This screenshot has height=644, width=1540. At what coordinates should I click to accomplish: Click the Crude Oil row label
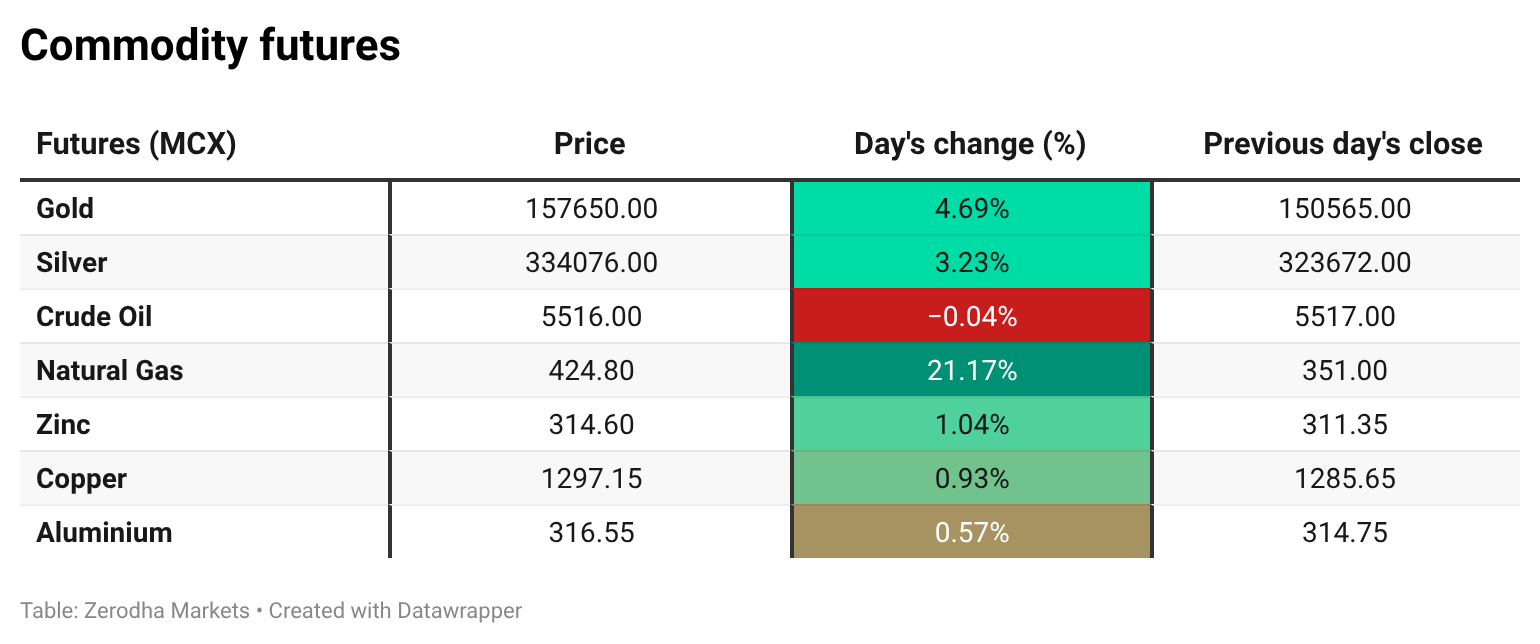tap(94, 317)
